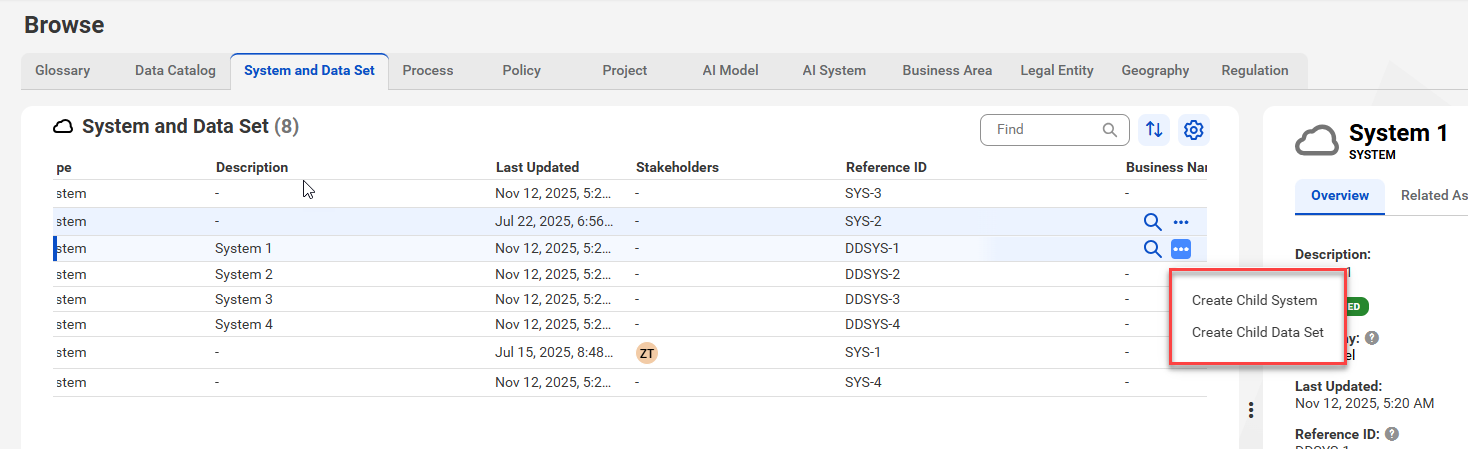Open table settings gear icon
The image size is (1468, 449).
tap(1194, 130)
